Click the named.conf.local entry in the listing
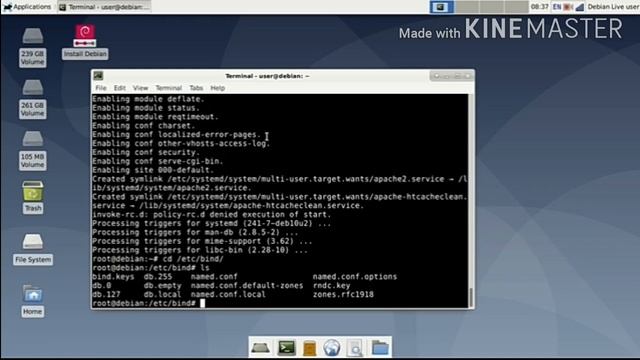Viewport: 640px width, 360px height. pyautogui.click(x=228, y=294)
